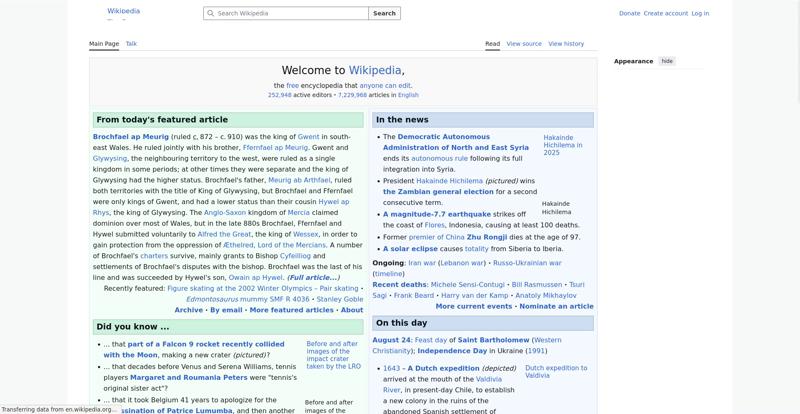Open the featured article Archive link
The height and width of the screenshot is (414, 800).
(x=189, y=310)
